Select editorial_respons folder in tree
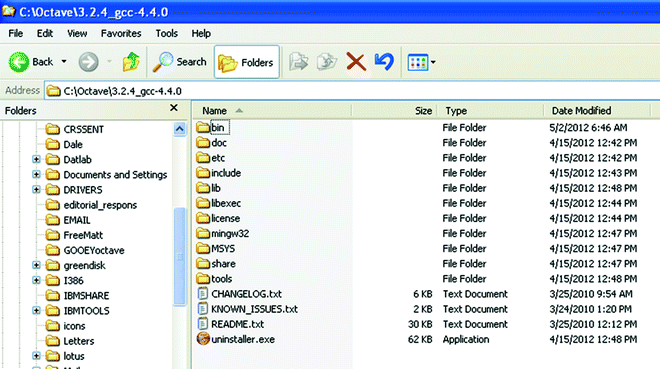This screenshot has width=660, height=369. tap(91, 205)
